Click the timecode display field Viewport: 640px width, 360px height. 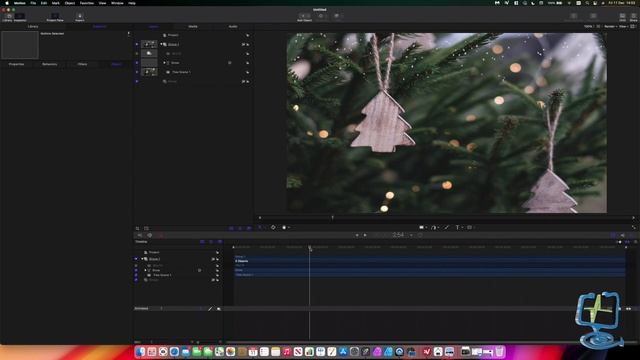(x=398, y=235)
